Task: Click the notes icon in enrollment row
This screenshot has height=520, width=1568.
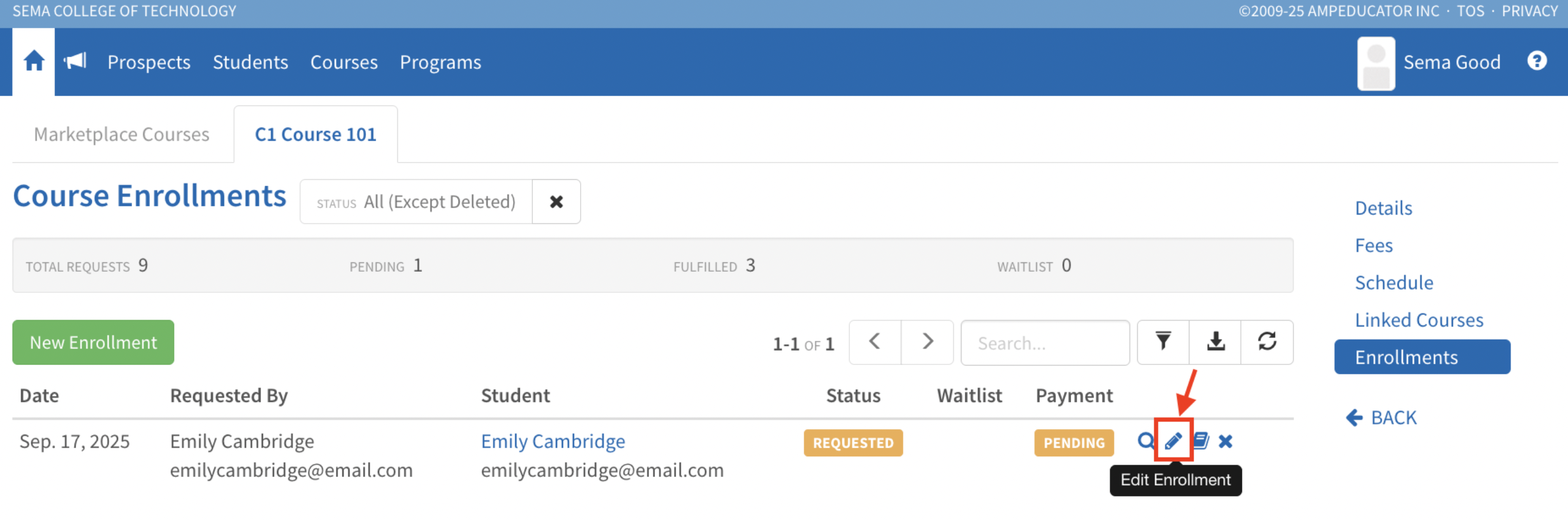Action: tap(1200, 441)
